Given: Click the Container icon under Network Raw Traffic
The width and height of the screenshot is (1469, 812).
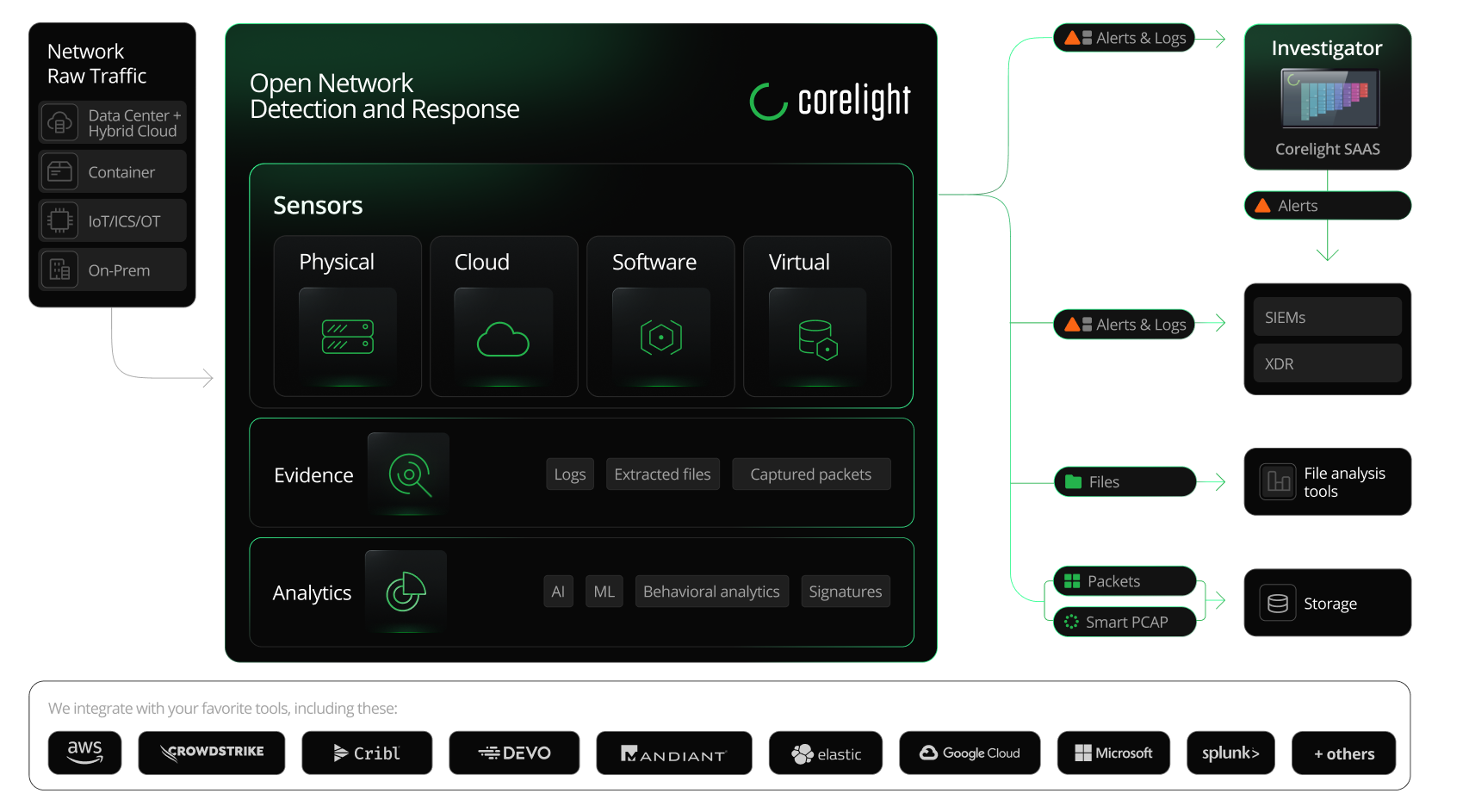Looking at the screenshot, I should (59, 171).
